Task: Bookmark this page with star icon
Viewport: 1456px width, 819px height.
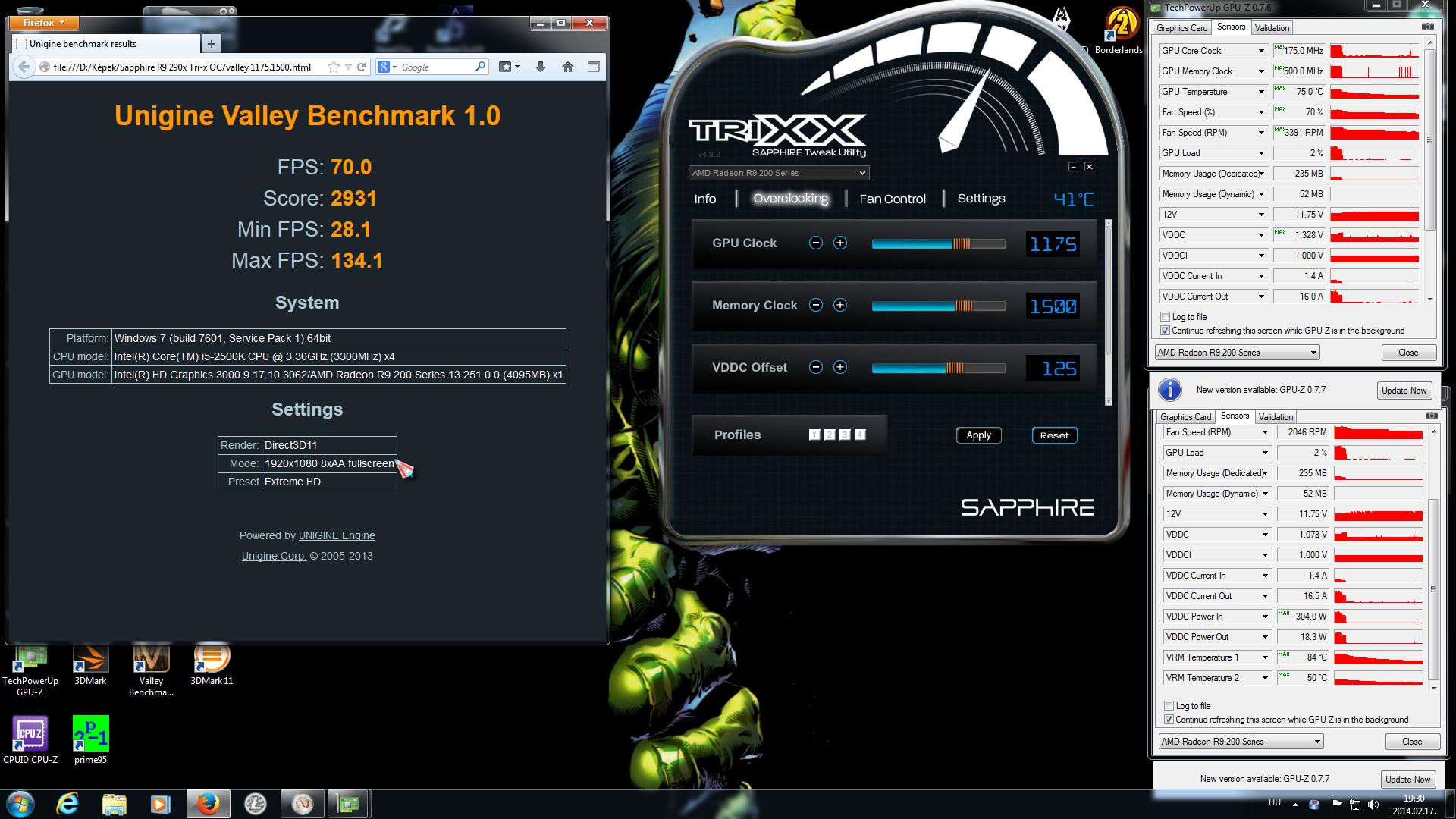Action: coord(334,67)
